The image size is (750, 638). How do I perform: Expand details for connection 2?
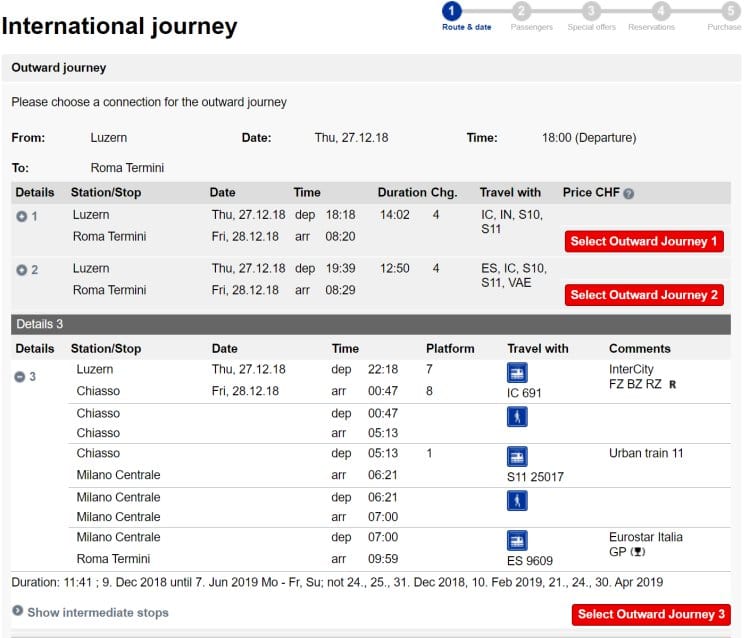click(21, 270)
